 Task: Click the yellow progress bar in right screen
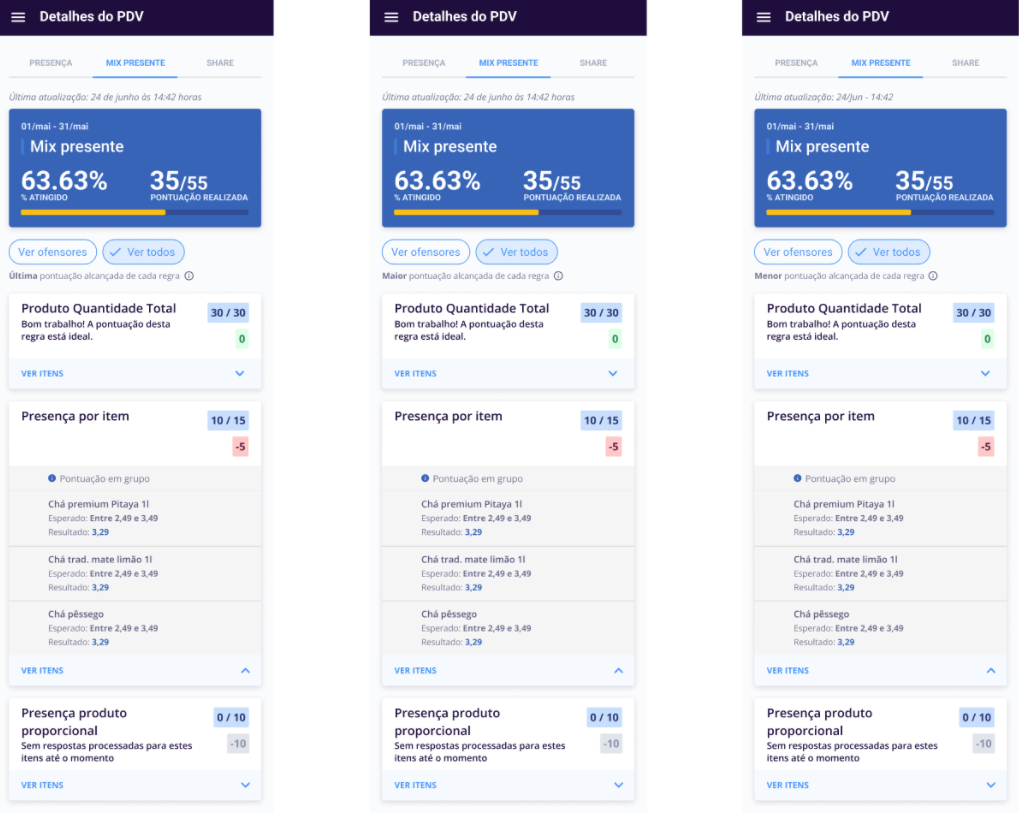coord(838,212)
